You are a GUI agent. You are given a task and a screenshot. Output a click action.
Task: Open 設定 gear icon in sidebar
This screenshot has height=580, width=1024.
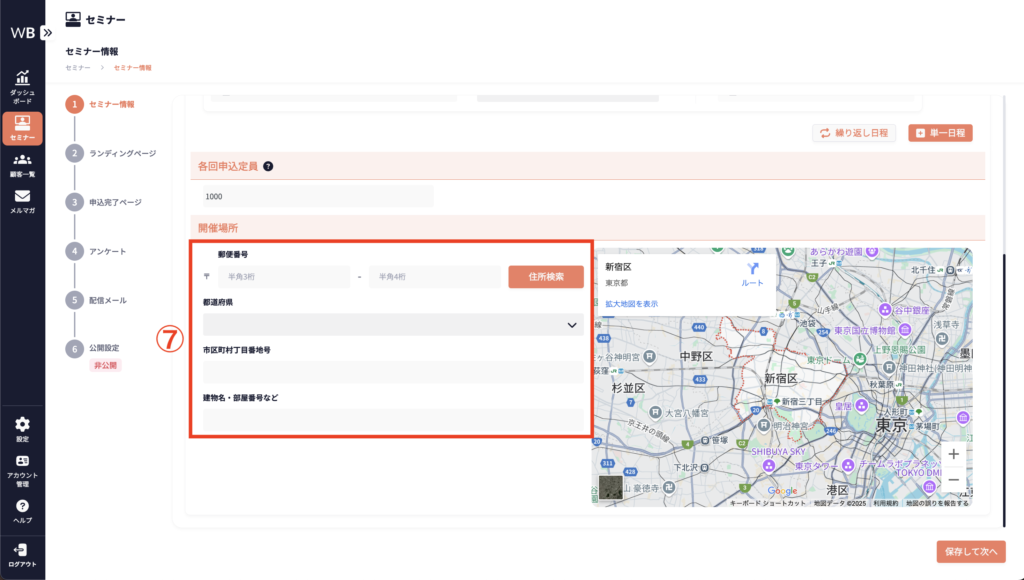point(22,425)
